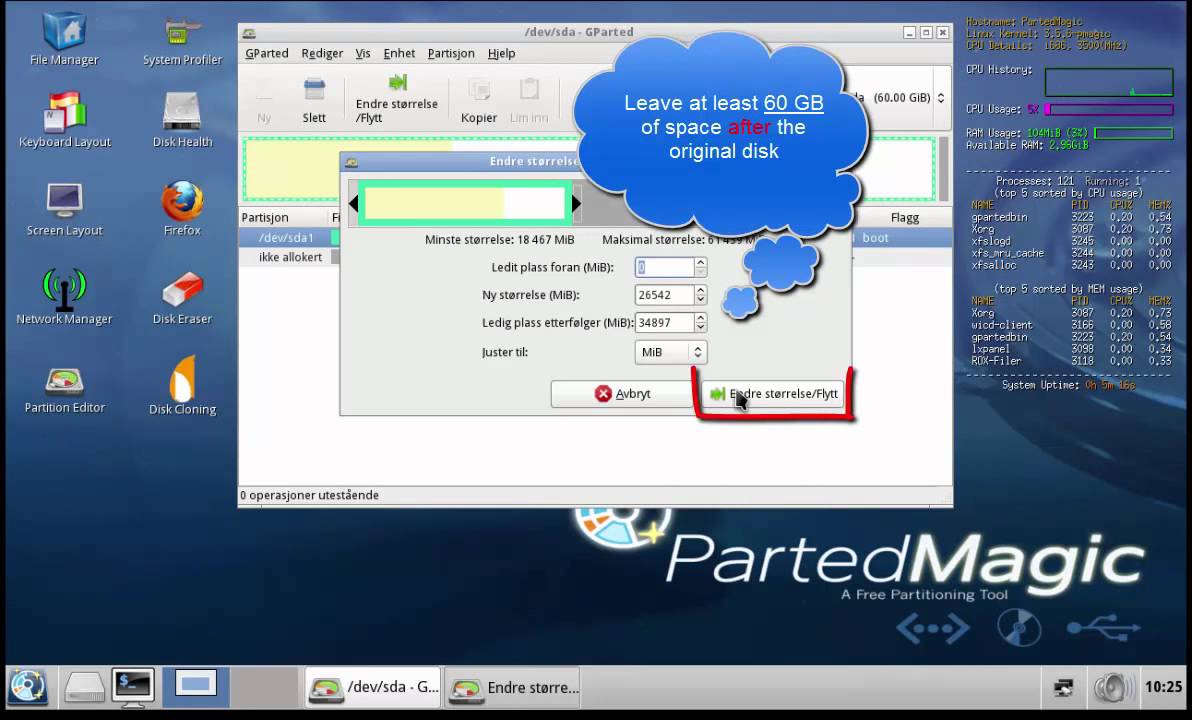The image size is (1192, 720).
Task: Click the Ledit plass foran input field
Action: point(664,267)
